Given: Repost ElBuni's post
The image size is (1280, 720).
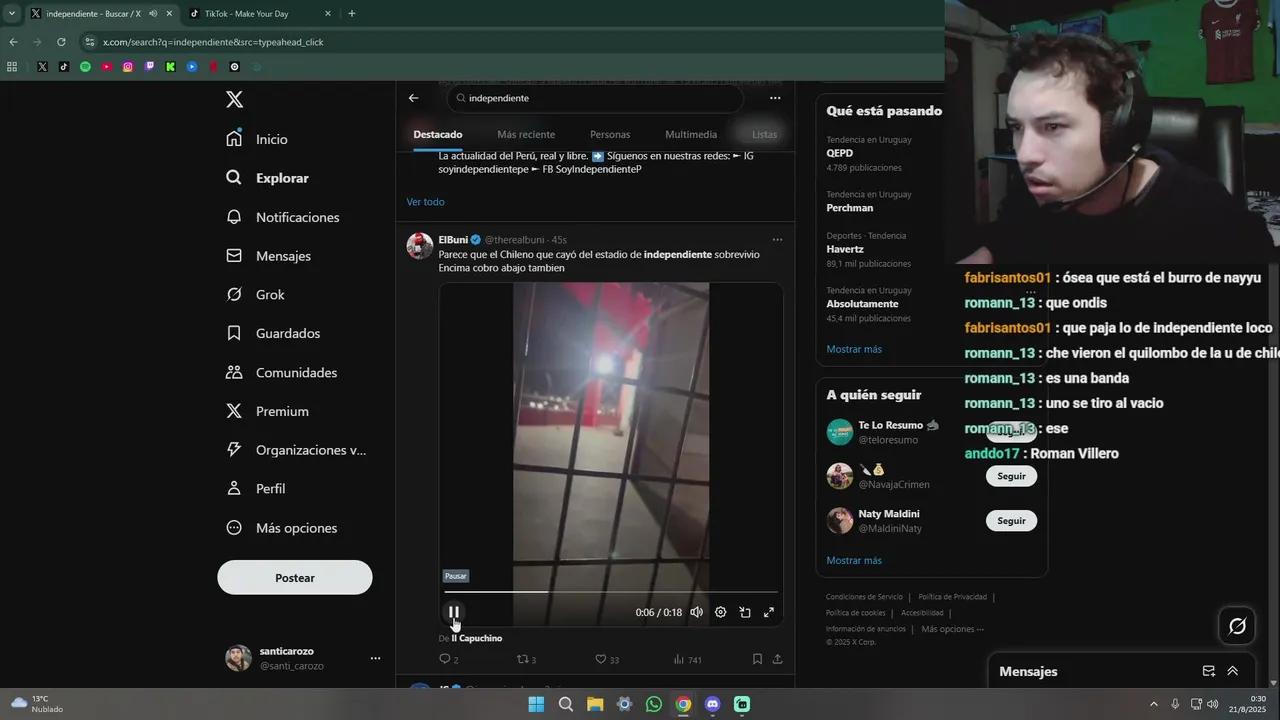Looking at the screenshot, I should 526,659.
